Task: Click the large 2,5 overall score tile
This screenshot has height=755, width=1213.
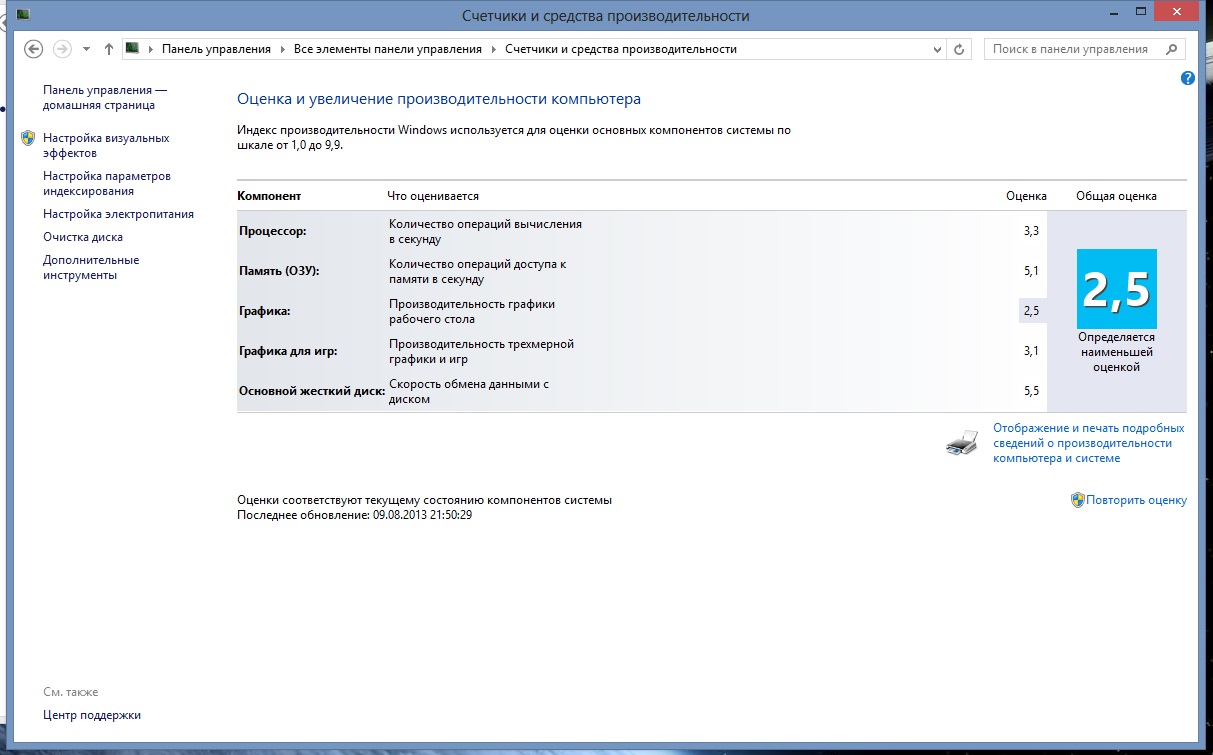Action: click(1116, 289)
